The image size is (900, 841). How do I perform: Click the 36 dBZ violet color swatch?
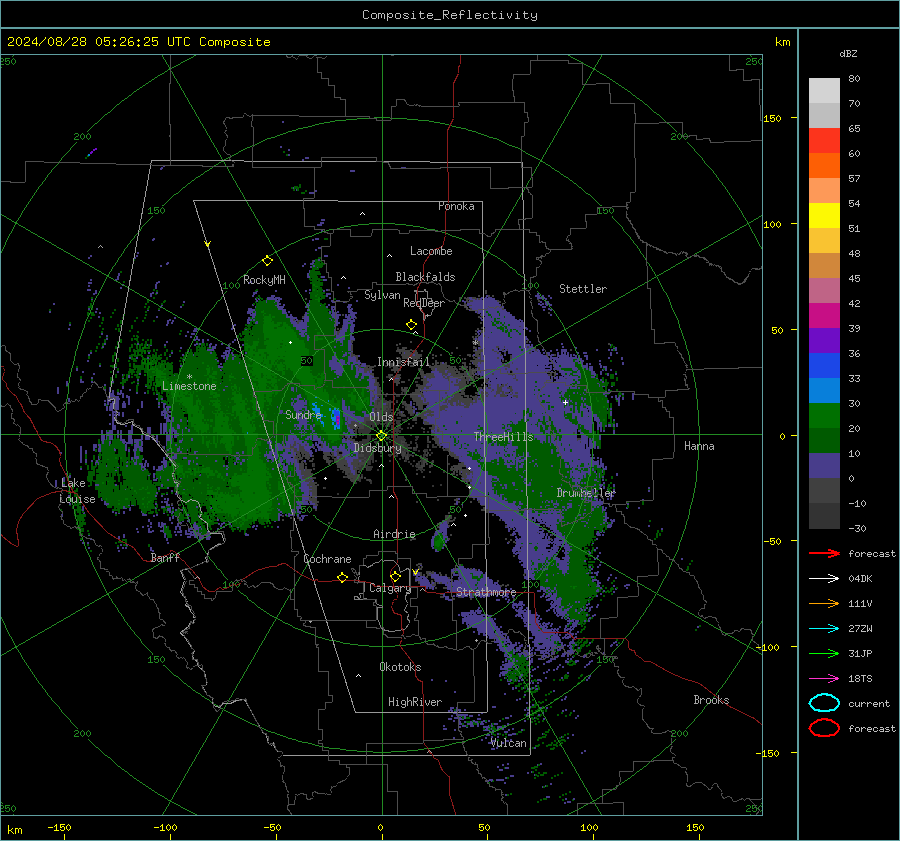click(x=824, y=340)
